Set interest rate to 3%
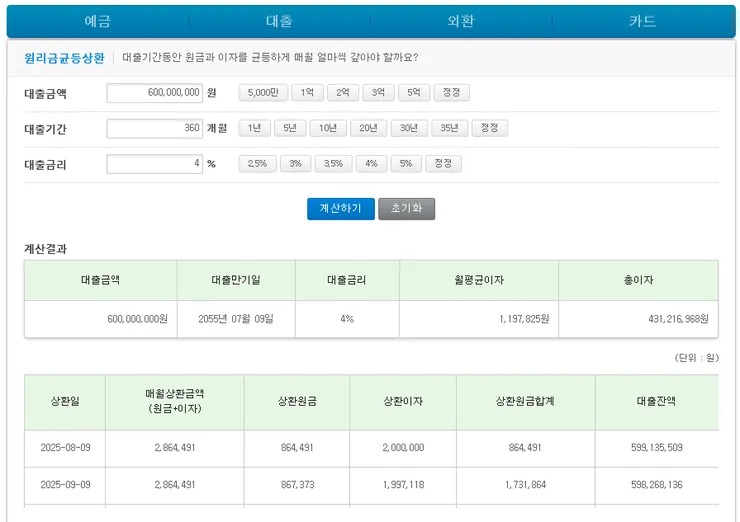740x522 pixels. point(295,164)
